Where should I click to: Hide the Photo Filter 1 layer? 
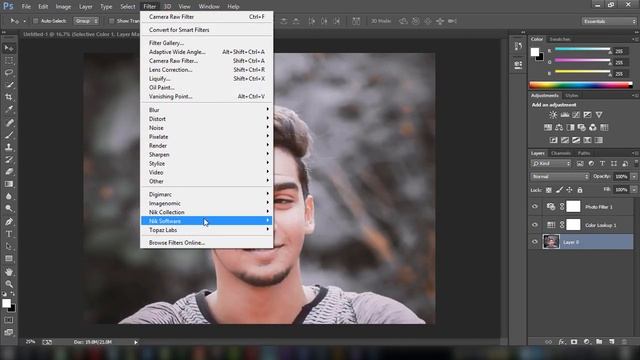535,207
